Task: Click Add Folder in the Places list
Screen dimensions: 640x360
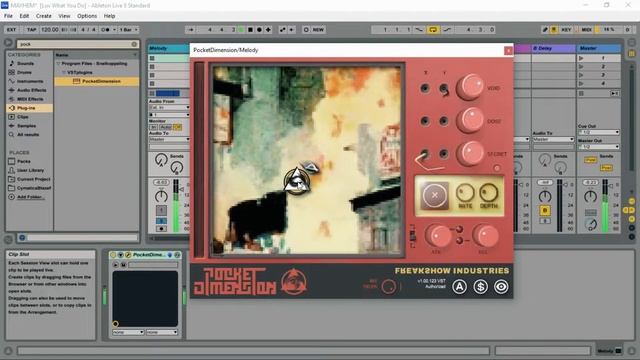Action: pos(30,197)
